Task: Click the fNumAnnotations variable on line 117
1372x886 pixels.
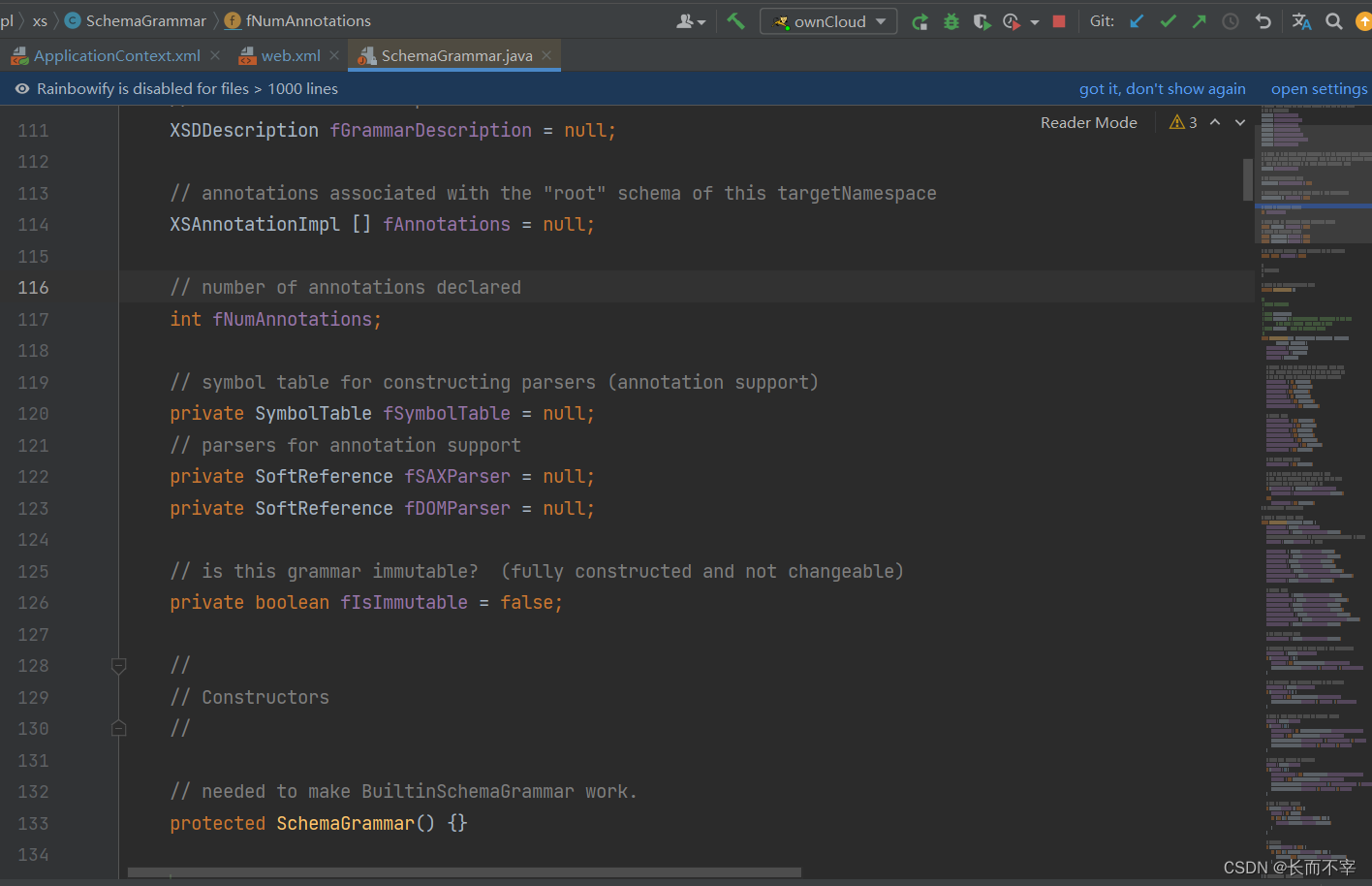Action: click(x=293, y=320)
